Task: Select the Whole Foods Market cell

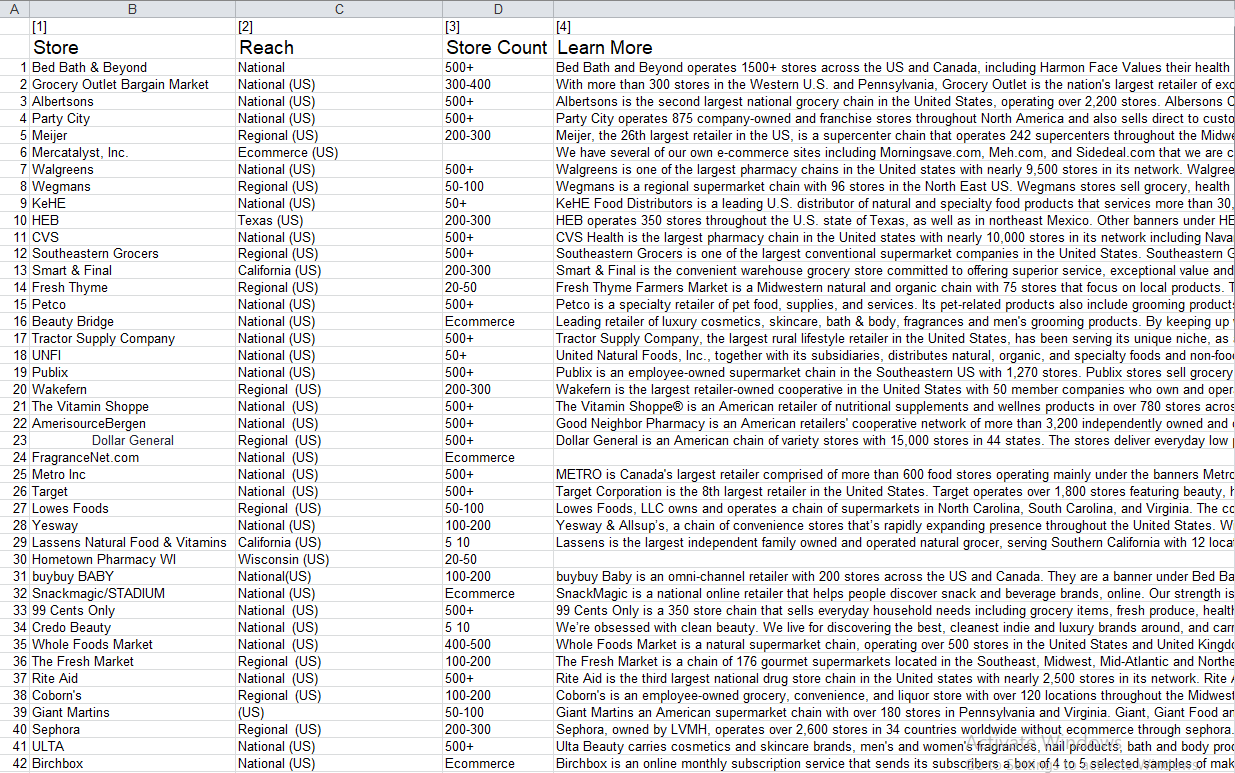Action: [x=132, y=645]
